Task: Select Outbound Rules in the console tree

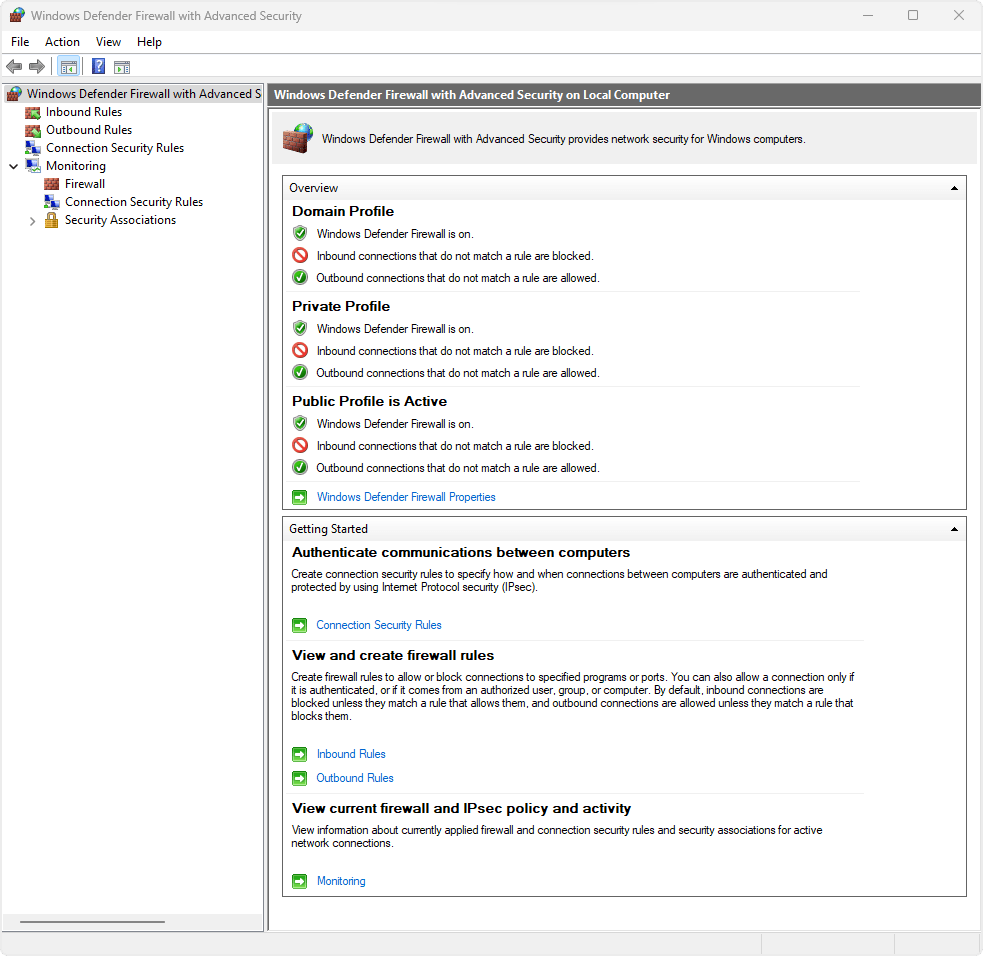Action: click(88, 129)
